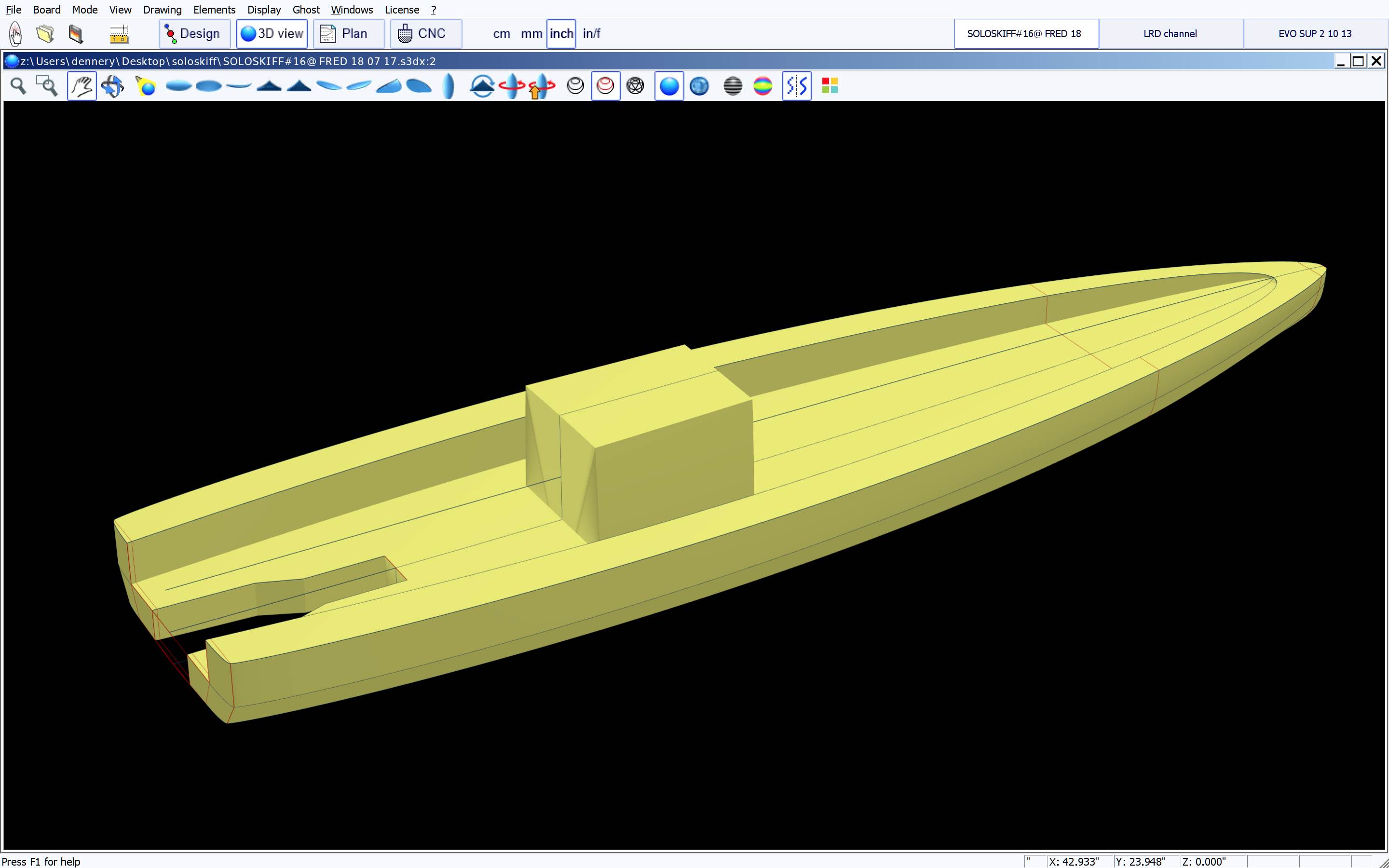Open the four-color squares palette icon
Image resolution: width=1389 pixels, height=868 pixels.
click(830, 86)
